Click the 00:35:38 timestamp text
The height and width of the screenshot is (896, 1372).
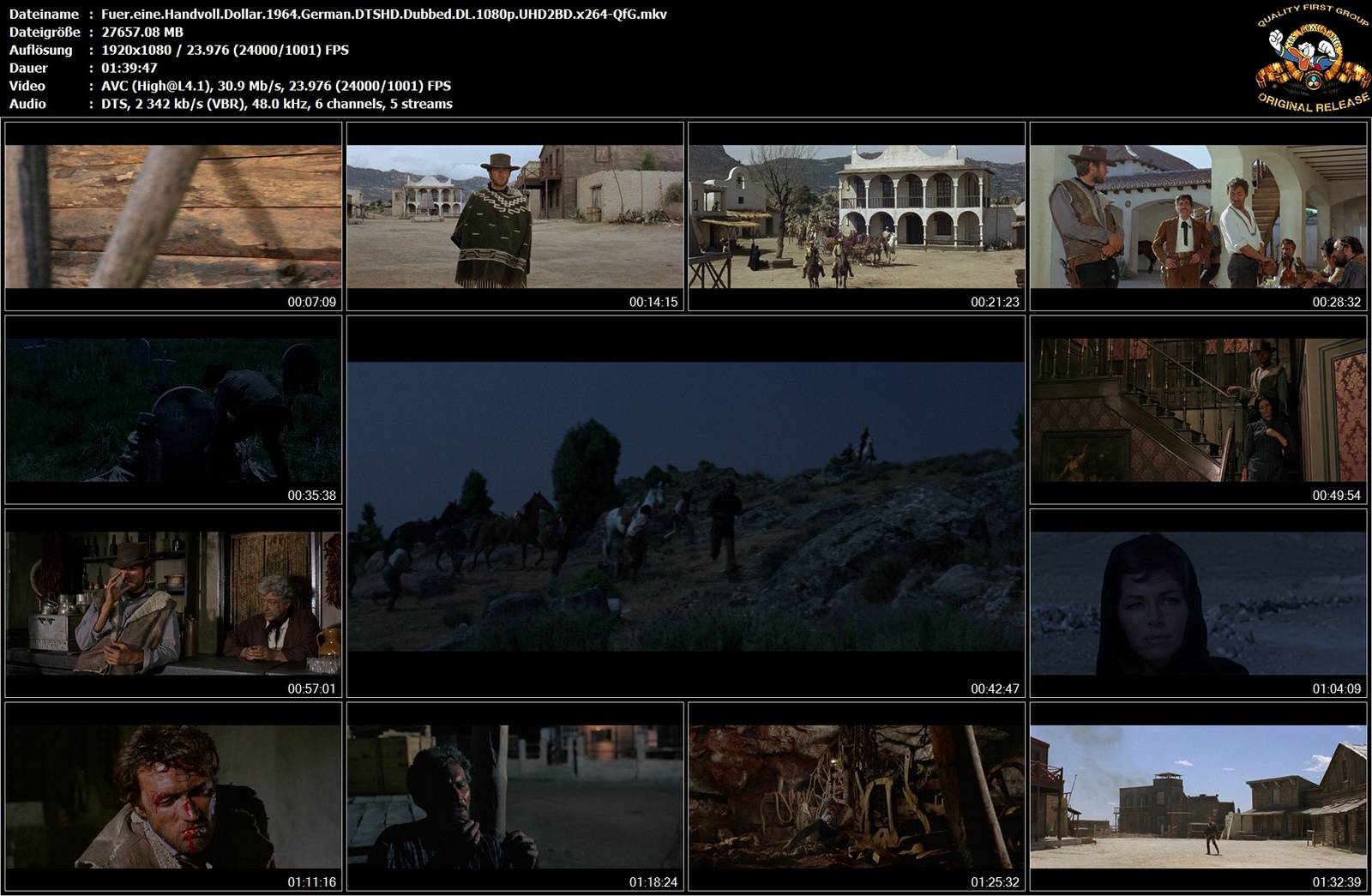pos(312,496)
